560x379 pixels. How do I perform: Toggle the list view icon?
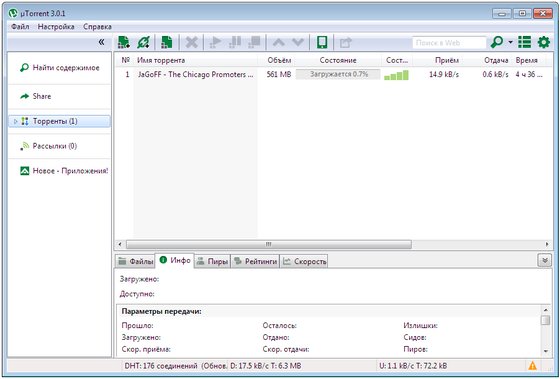(525, 42)
